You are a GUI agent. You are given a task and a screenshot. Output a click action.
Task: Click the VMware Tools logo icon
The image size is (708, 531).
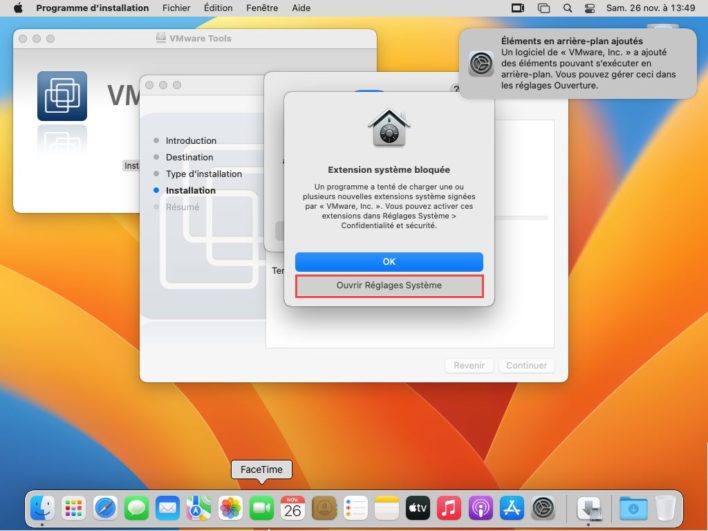[62, 96]
